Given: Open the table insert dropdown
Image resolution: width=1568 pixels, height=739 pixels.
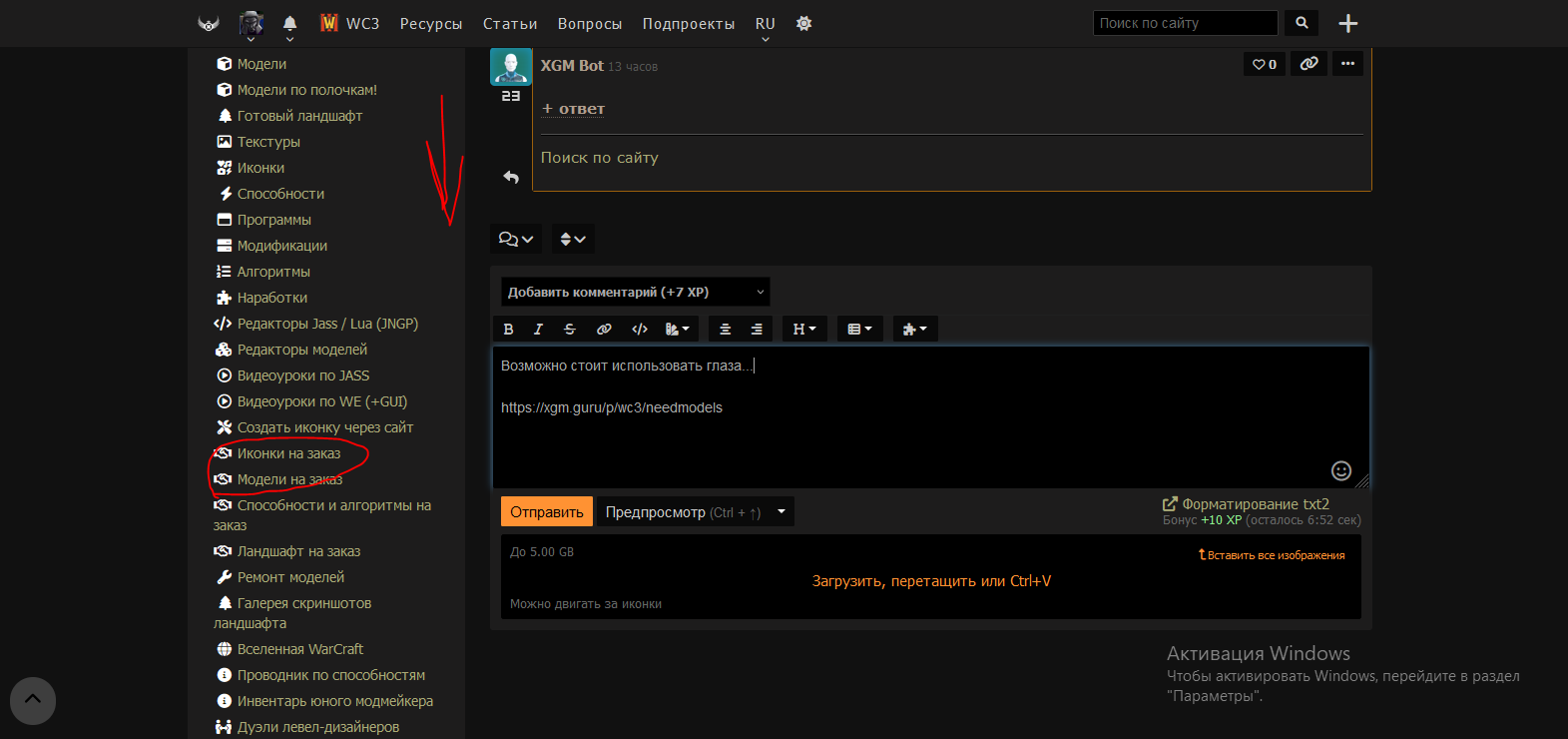Looking at the screenshot, I should click(x=859, y=329).
